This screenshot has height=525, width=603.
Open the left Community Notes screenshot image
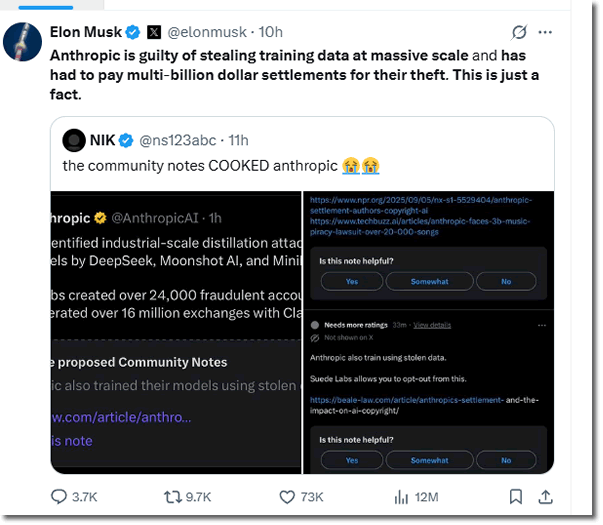pos(175,331)
